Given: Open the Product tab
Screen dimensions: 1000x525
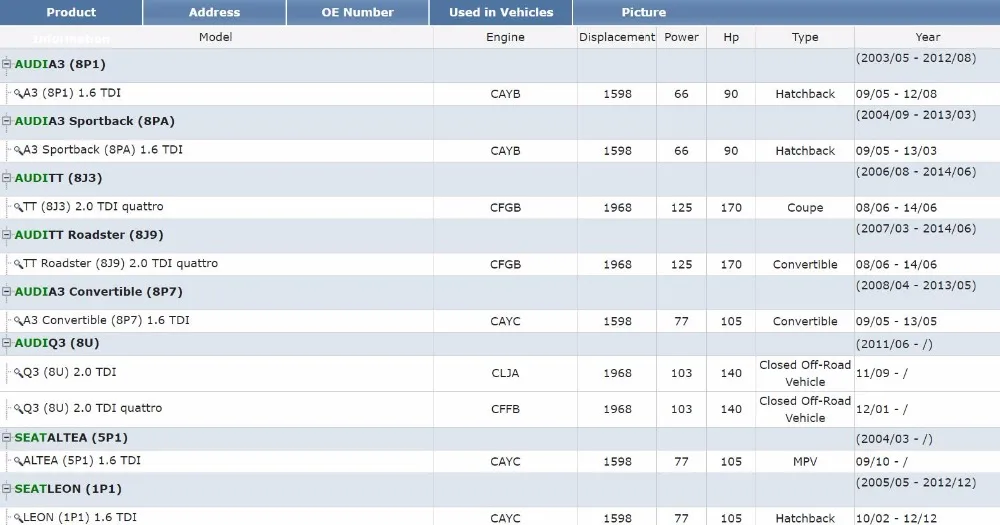Looking at the screenshot, I should 71,12.
